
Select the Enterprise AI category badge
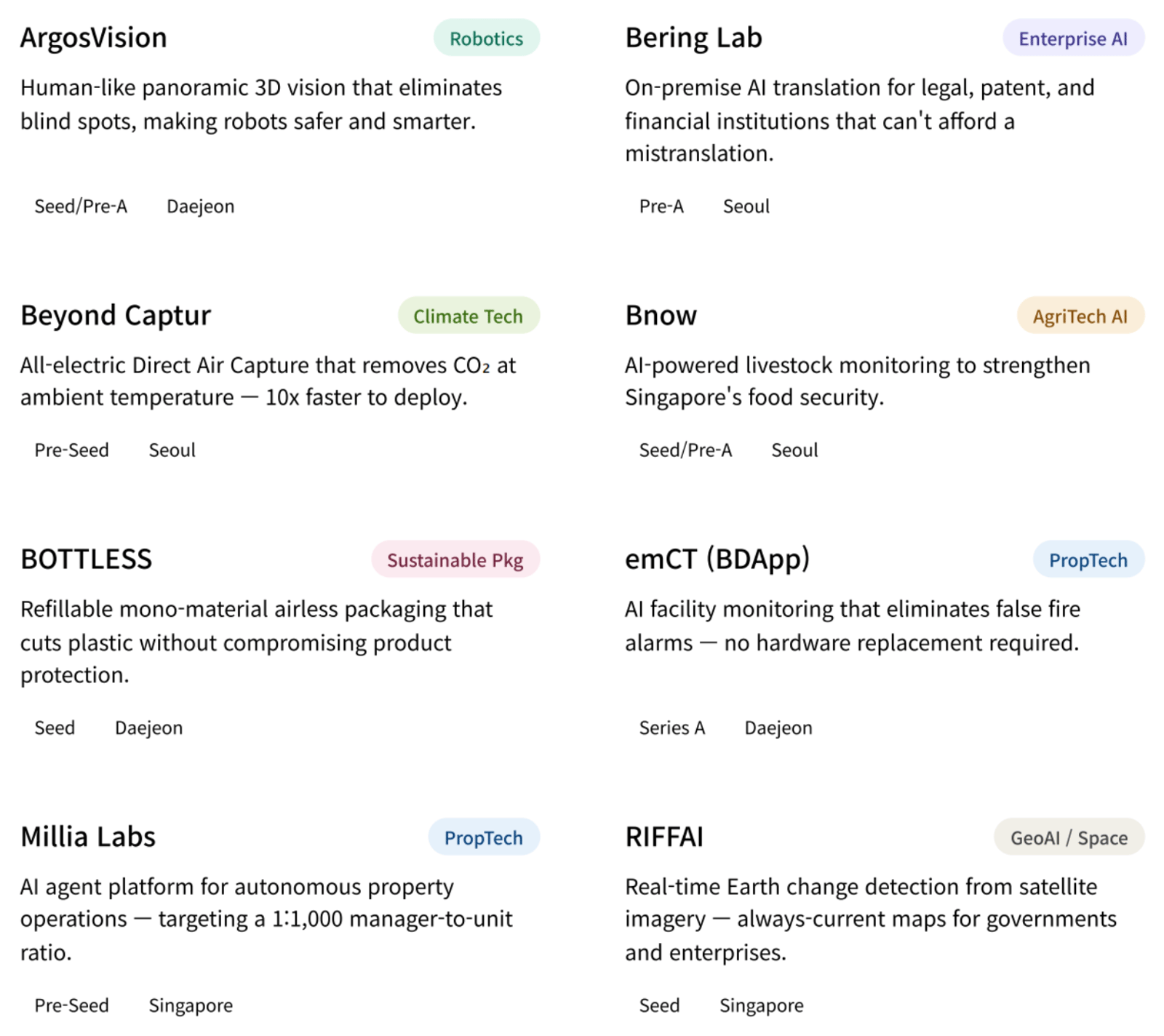[x=1072, y=39]
